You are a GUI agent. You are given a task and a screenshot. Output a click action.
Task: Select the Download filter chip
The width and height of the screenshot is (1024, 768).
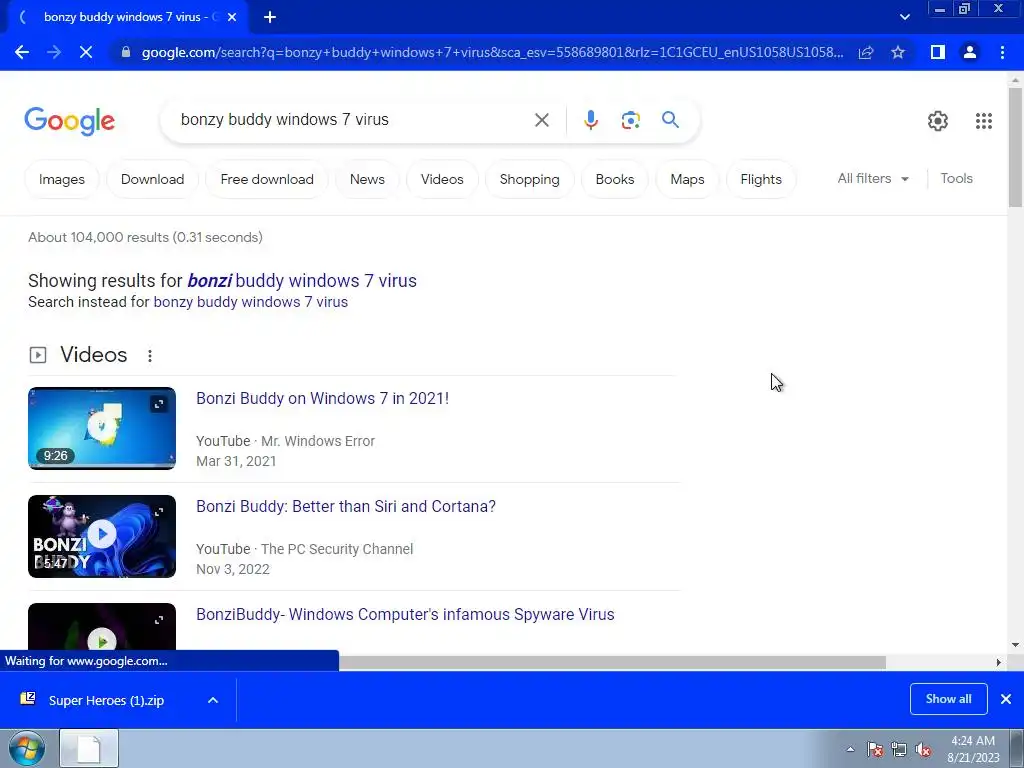[x=152, y=179]
